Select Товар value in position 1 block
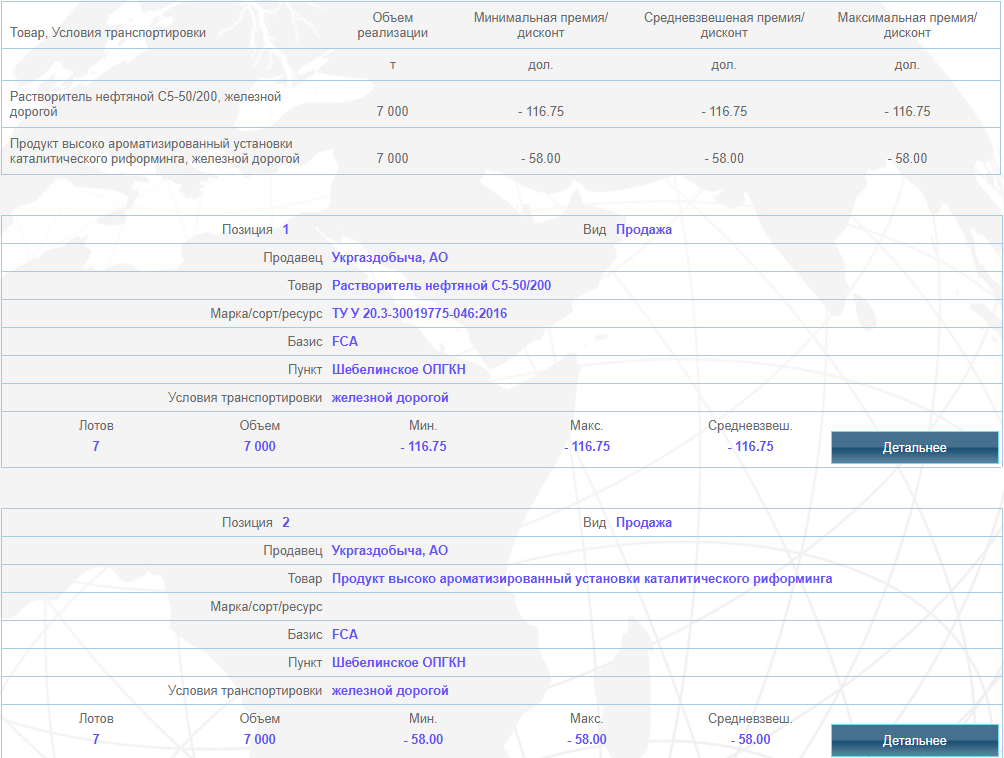 point(441,286)
